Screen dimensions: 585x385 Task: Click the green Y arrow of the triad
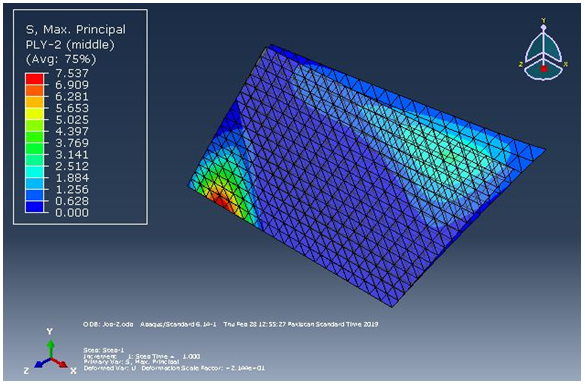(x=50, y=349)
